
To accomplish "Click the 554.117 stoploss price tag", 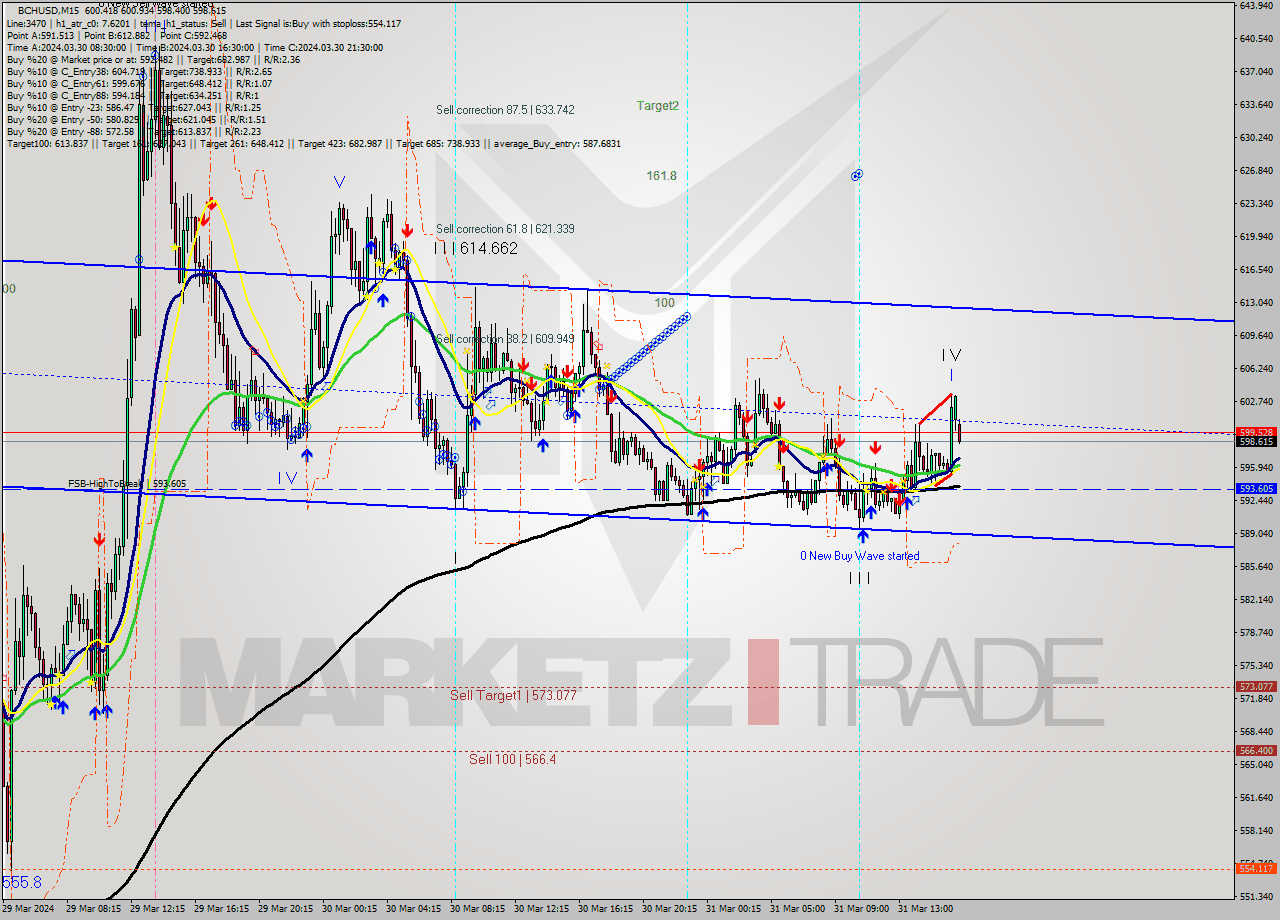I will tap(1256, 868).
